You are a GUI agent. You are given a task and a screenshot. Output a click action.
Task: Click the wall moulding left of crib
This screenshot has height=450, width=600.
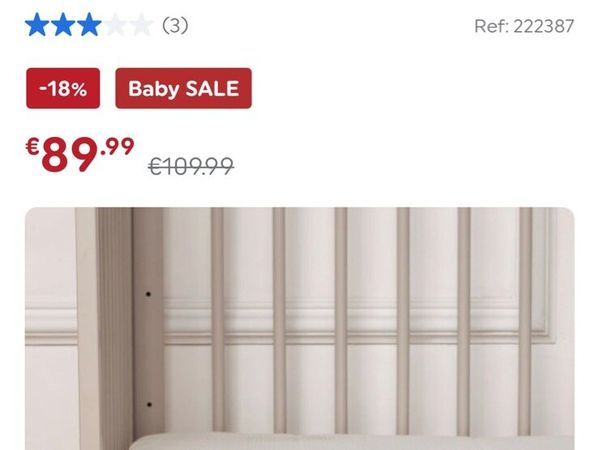click(51, 327)
